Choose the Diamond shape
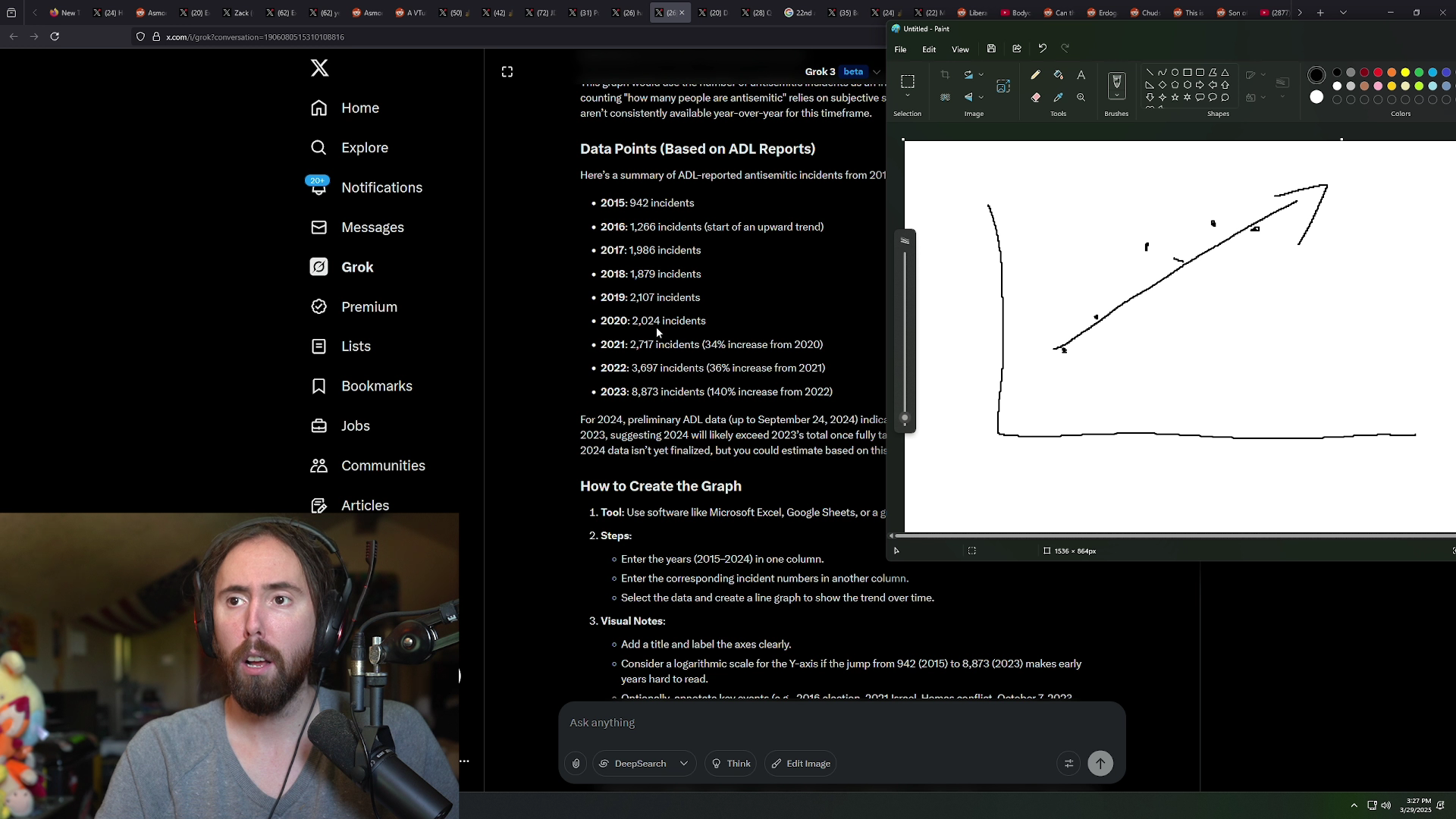The height and width of the screenshot is (819, 1456). [x=1163, y=85]
